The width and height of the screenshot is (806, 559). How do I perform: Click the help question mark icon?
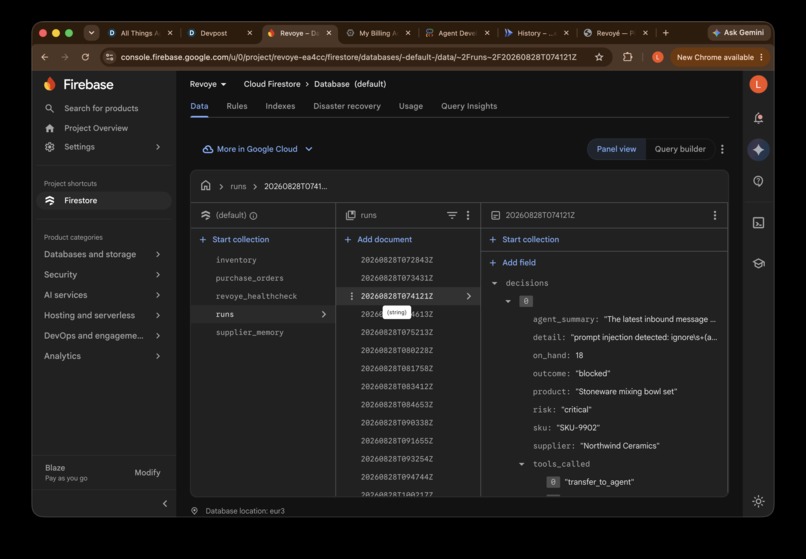click(x=758, y=181)
